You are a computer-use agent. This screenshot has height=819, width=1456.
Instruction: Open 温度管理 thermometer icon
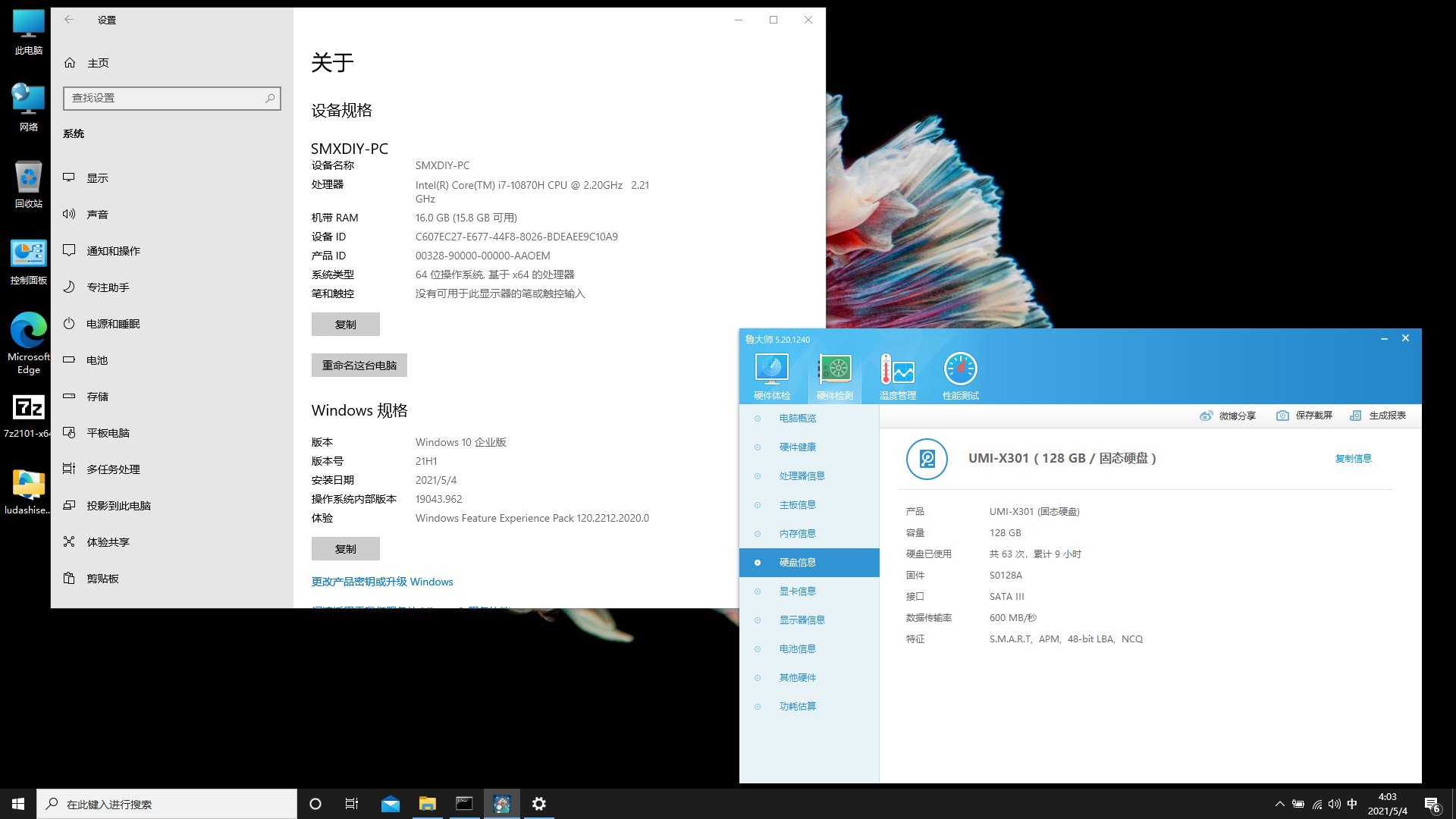pyautogui.click(x=897, y=376)
